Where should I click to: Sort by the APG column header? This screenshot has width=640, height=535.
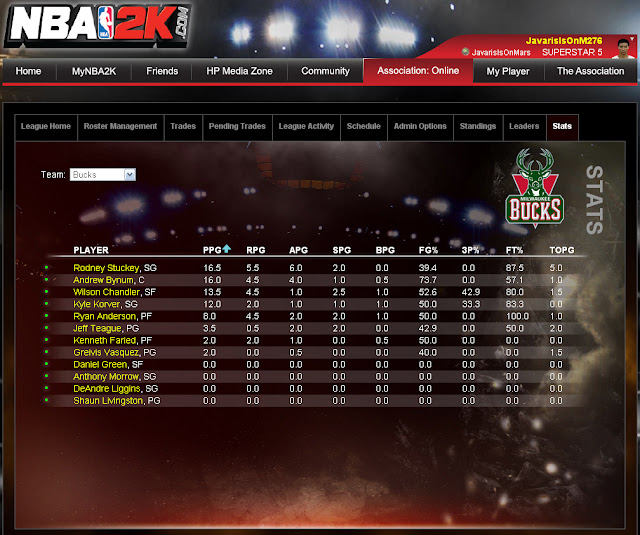click(x=298, y=250)
